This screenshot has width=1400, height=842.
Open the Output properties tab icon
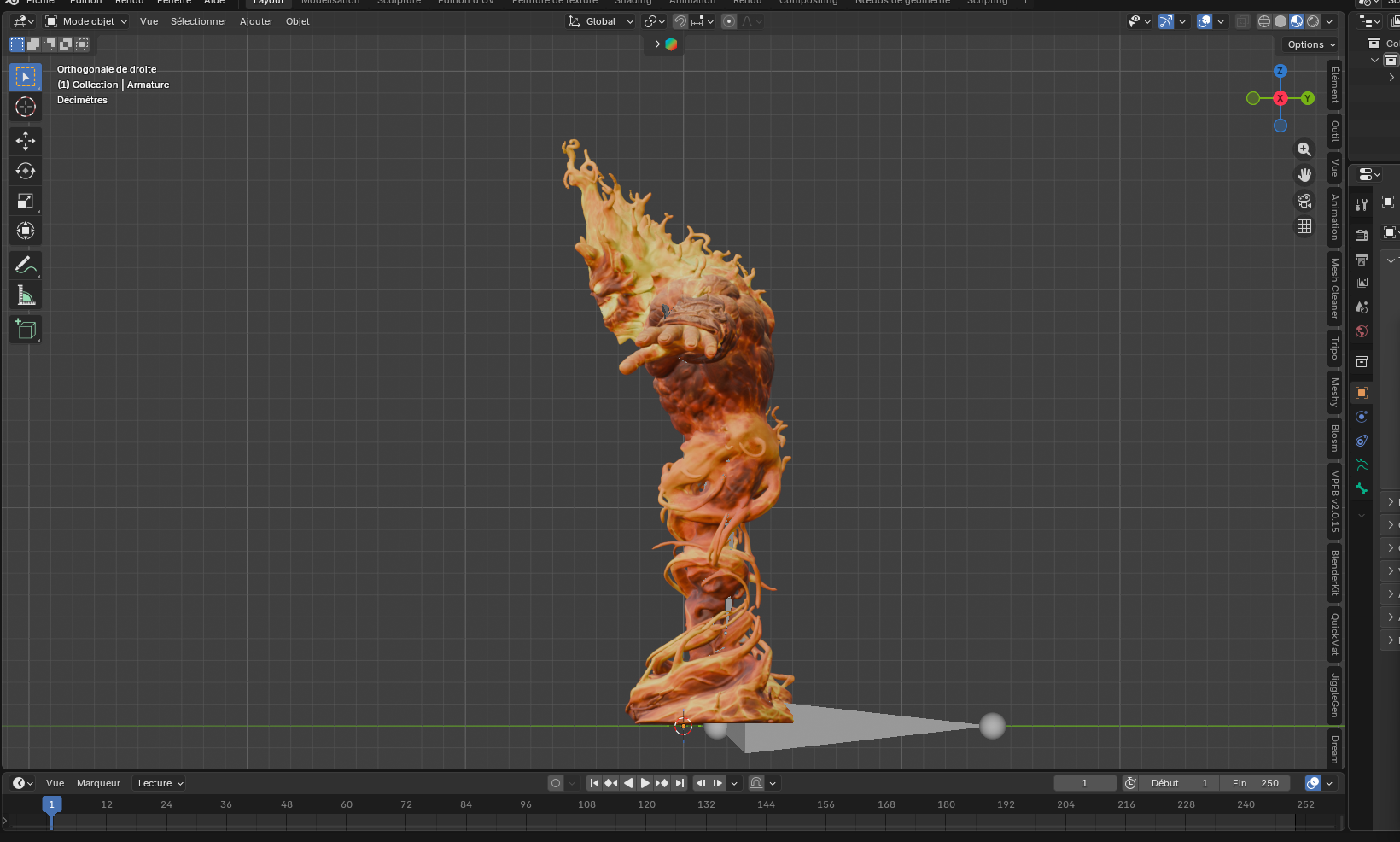(x=1362, y=259)
